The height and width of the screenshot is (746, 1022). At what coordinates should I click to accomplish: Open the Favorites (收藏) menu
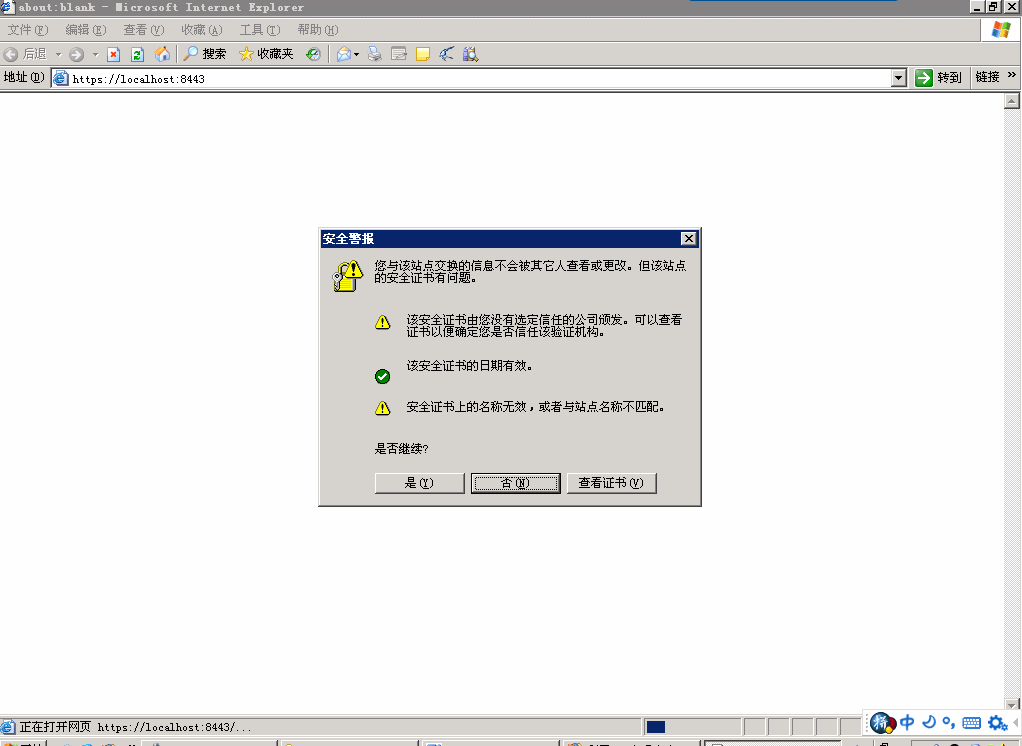tap(201, 30)
